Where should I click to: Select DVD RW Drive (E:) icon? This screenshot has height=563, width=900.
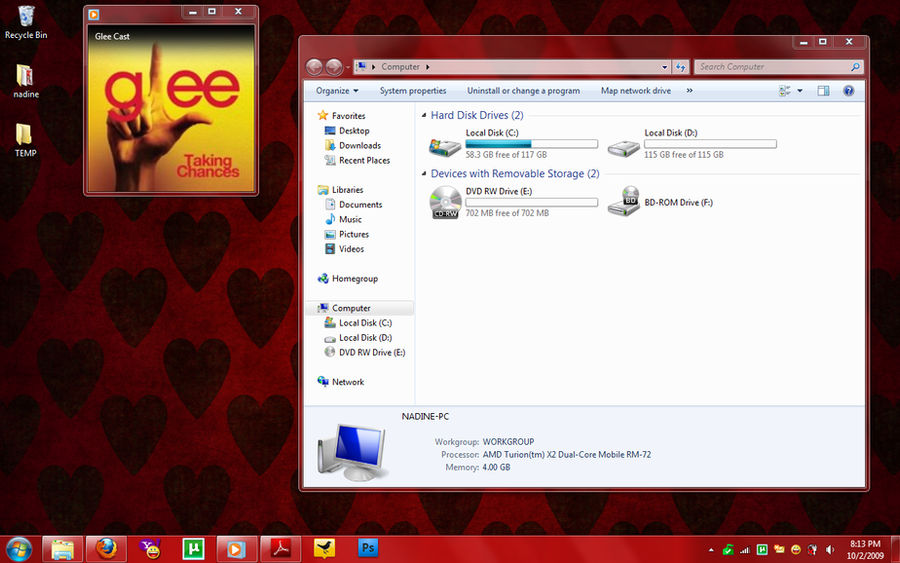click(x=445, y=202)
